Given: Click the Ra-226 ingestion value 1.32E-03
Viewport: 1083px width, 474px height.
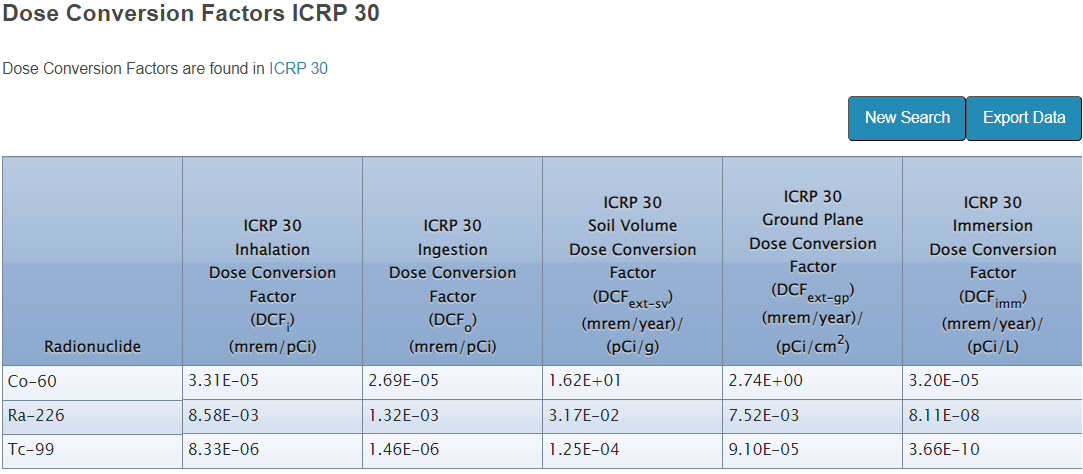Looking at the screenshot, I should click(x=403, y=415).
